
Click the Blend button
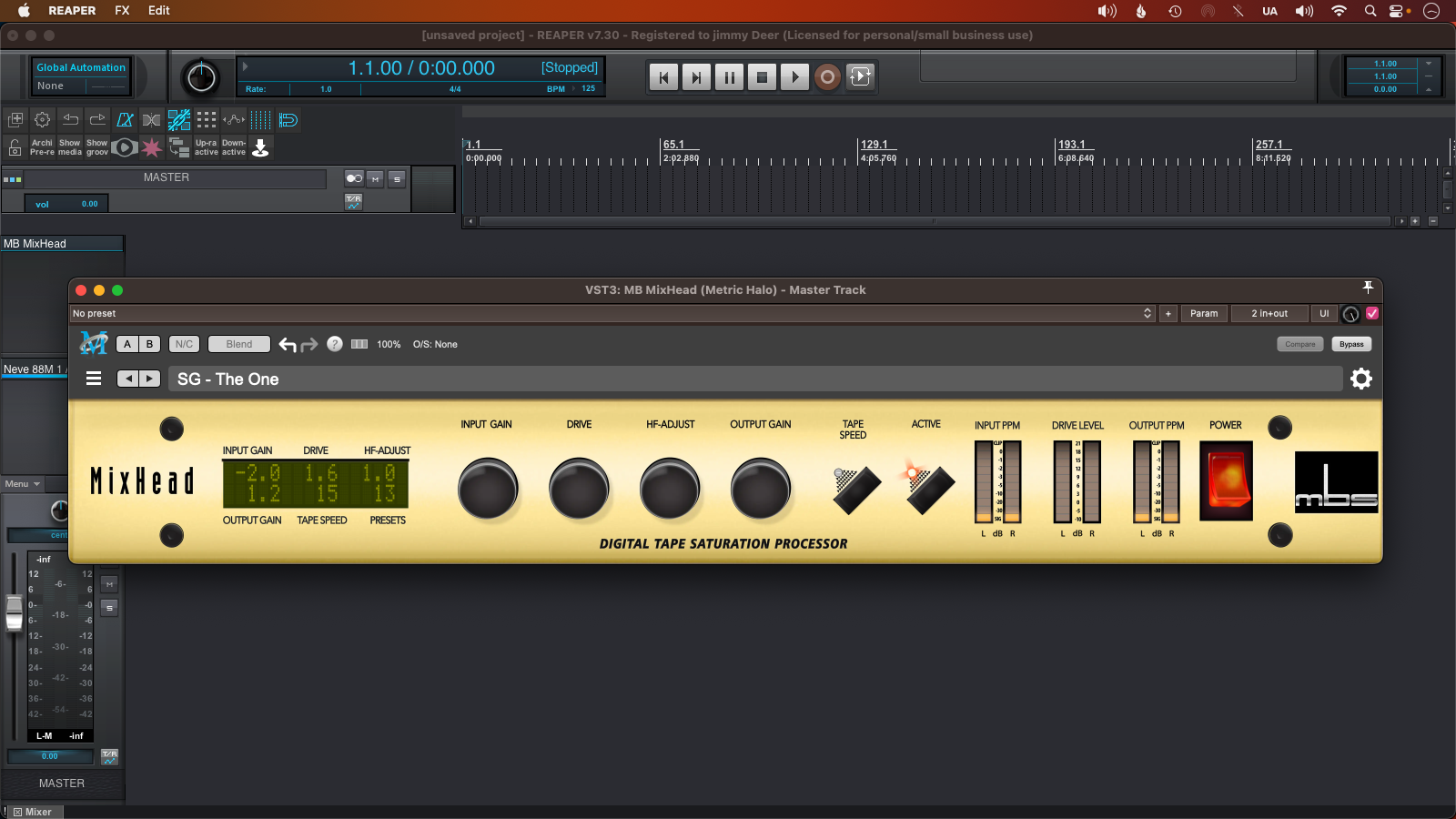point(239,344)
